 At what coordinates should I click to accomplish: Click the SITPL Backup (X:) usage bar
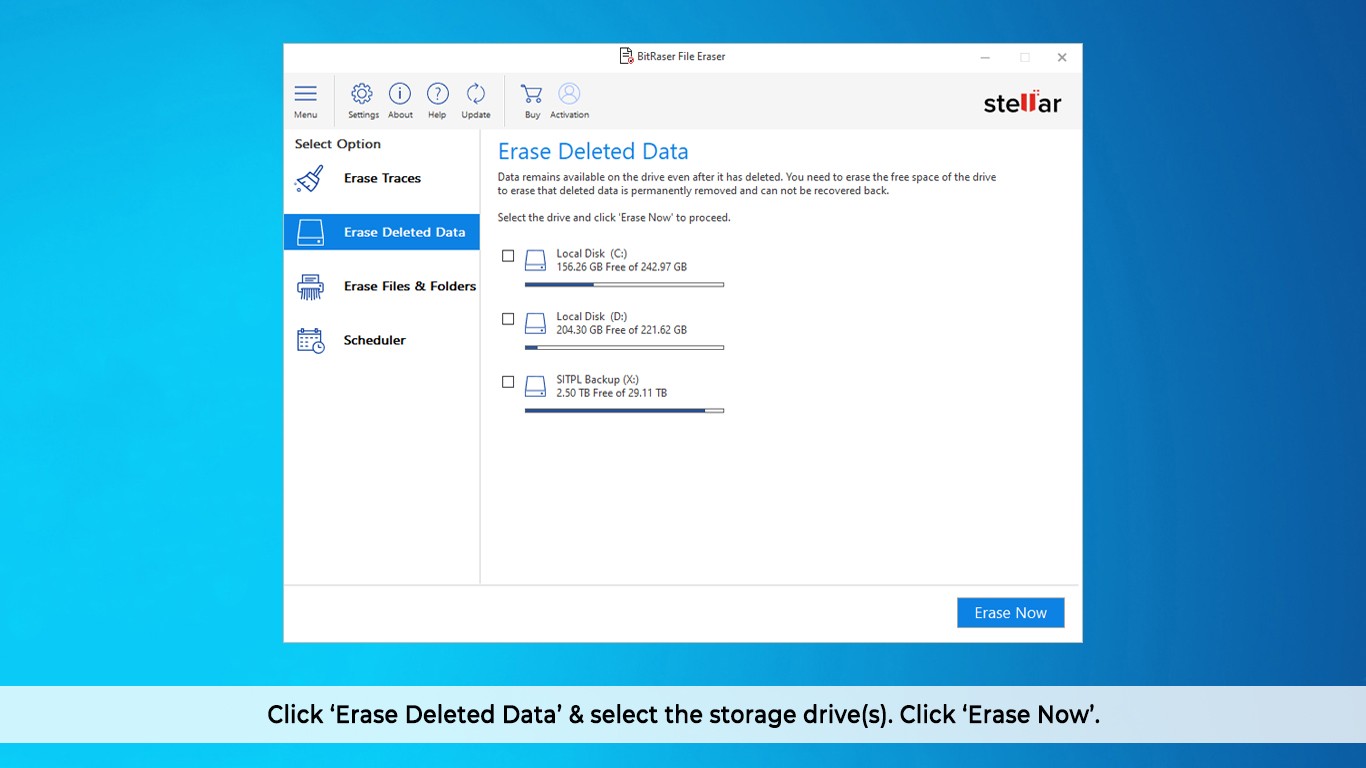tap(624, 411)
